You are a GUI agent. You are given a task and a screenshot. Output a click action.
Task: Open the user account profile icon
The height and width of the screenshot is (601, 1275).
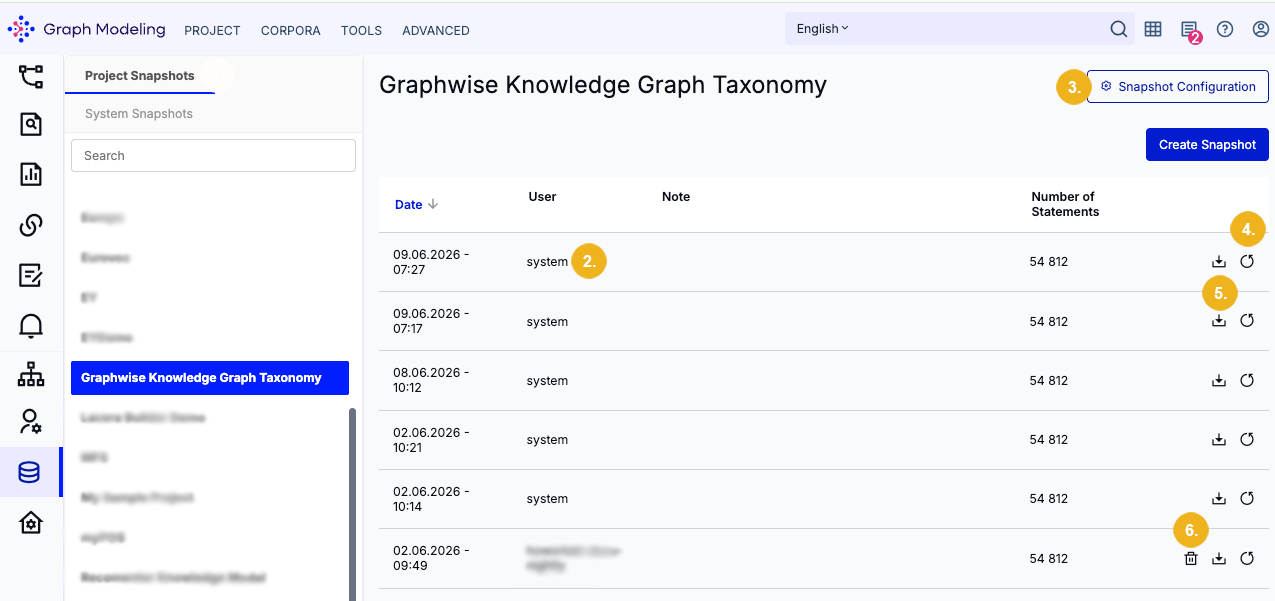(x=1260, y=29)
